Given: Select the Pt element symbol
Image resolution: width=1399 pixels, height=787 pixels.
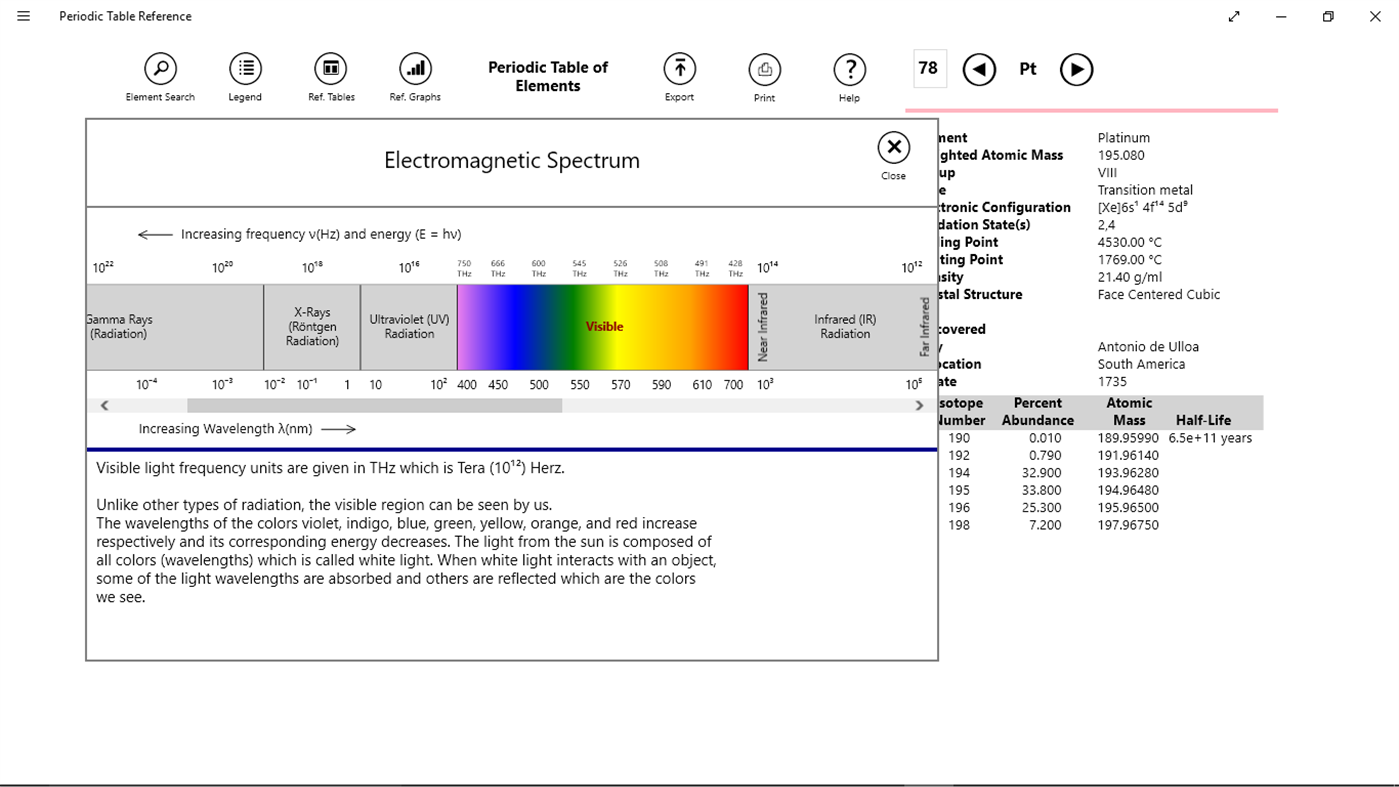Looking at the screenshot, I should pyautogui.click(x=1027, y=69).
